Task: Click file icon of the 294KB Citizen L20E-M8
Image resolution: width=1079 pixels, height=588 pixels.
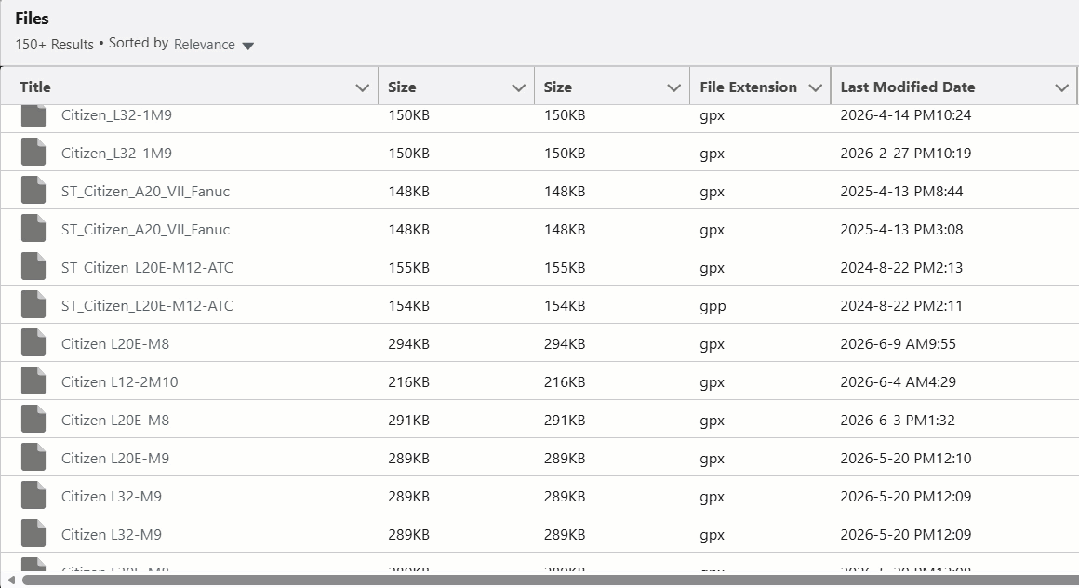Action: tap(33, 343)
